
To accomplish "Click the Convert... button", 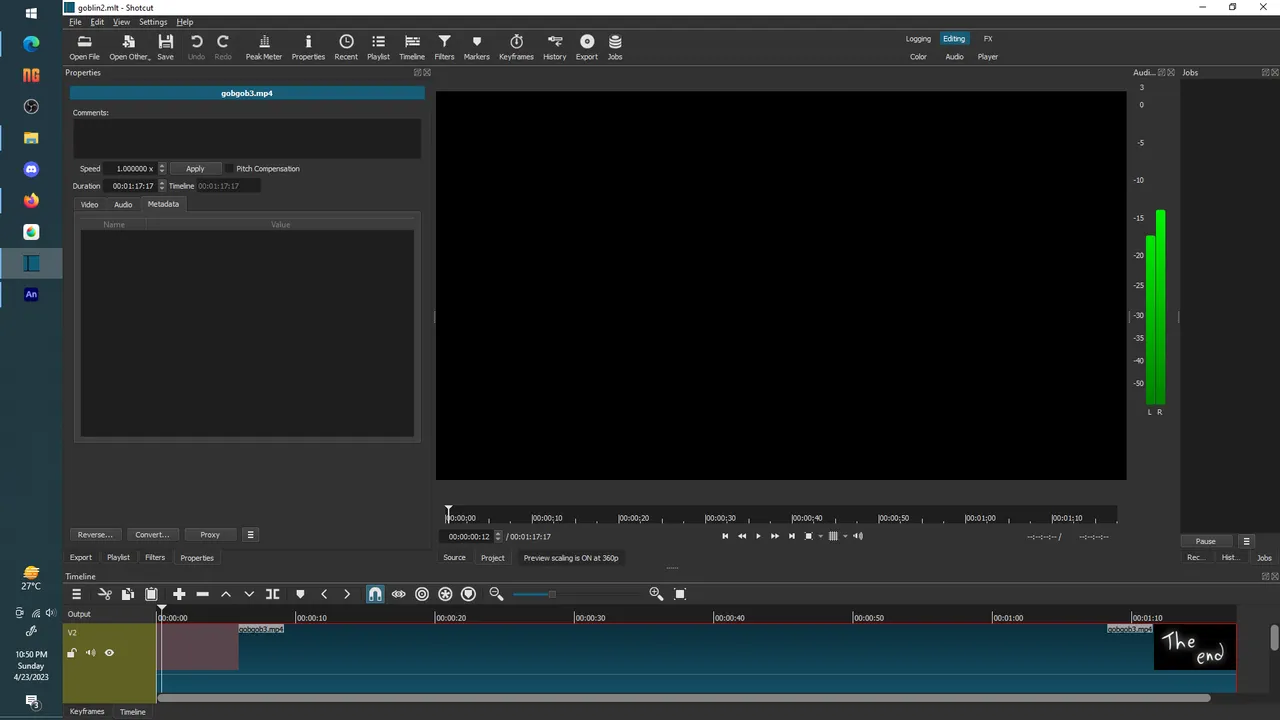I will click(152, 535).
